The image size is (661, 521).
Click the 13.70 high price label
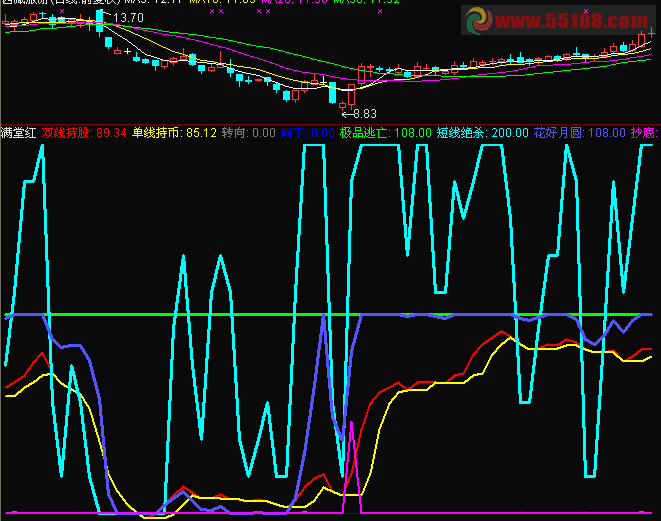click(x=128, y=18)
